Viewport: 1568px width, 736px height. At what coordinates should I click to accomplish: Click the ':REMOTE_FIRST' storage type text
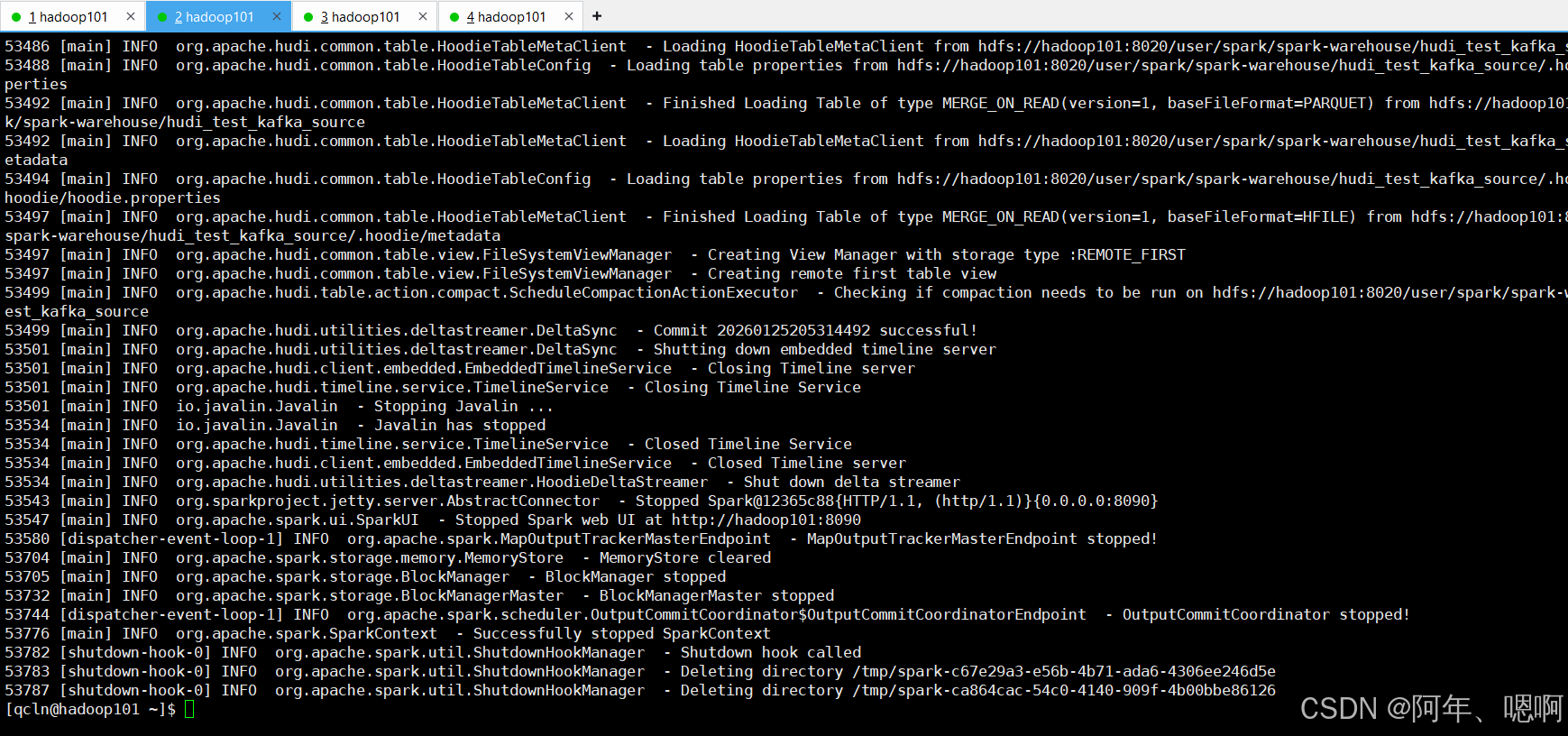coord(1127,254)
